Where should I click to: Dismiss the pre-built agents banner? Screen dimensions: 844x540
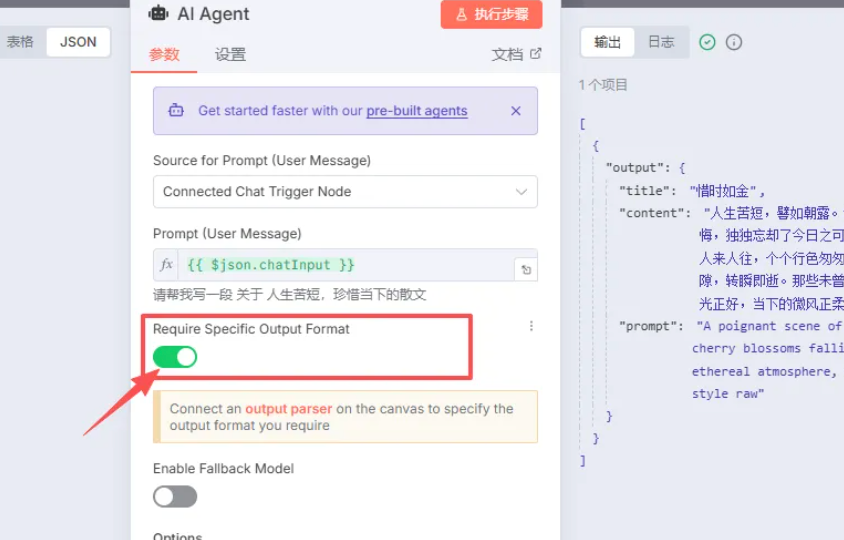pyautogui.click(x=516, y=110)
